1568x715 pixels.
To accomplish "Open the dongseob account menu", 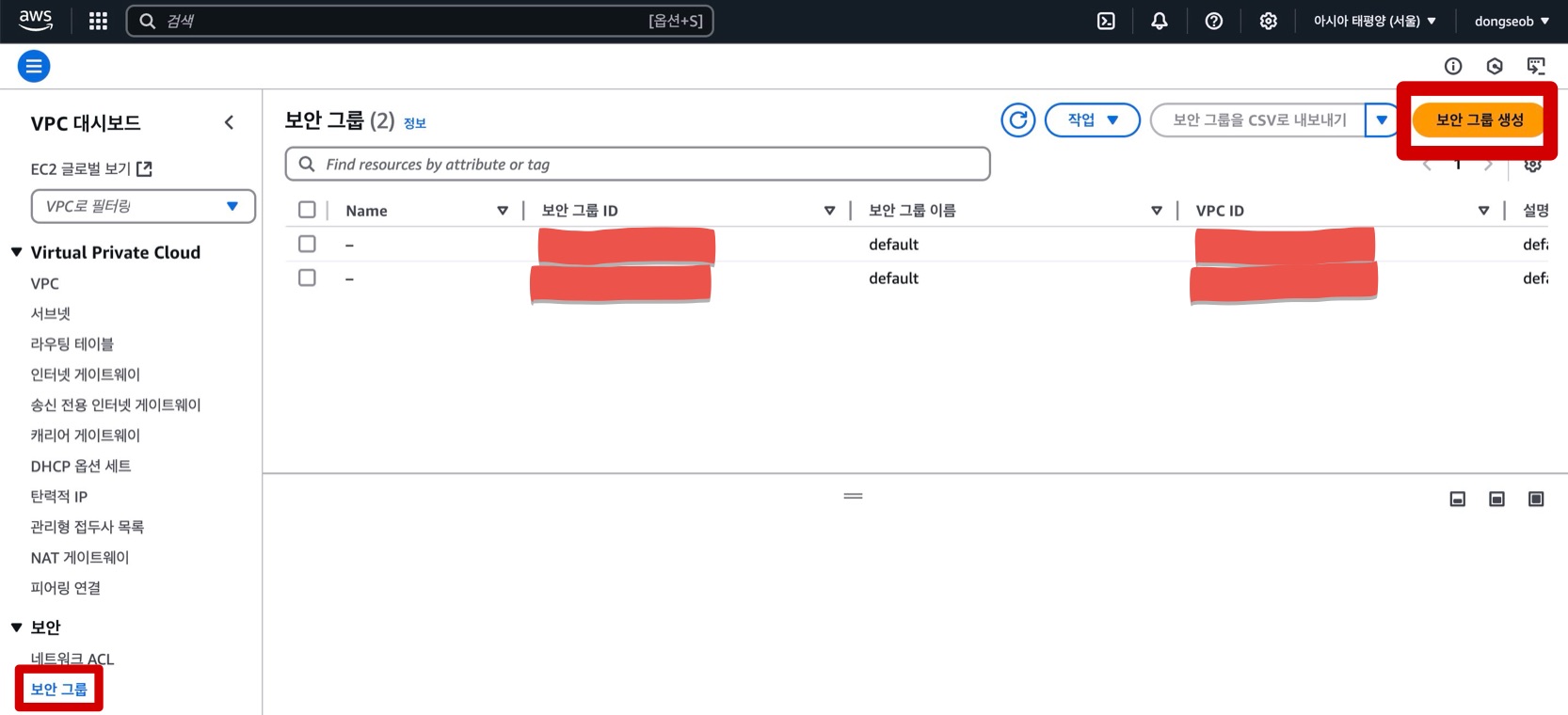I will pos(1512,21).
